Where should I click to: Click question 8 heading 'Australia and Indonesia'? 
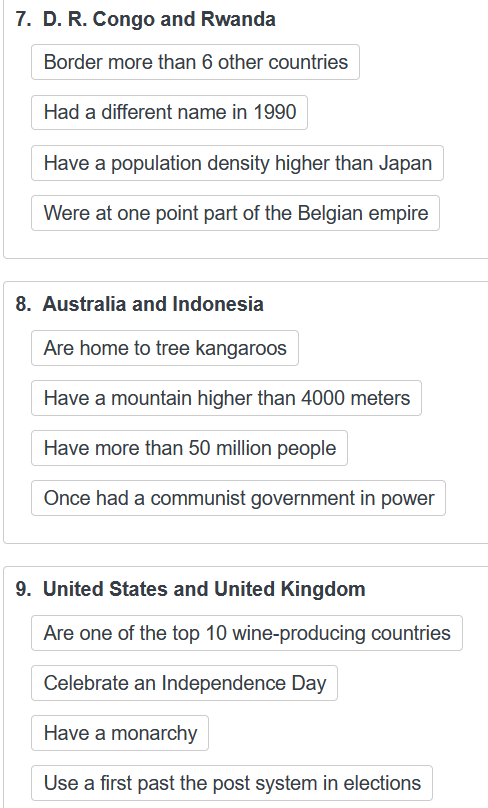click(x=153, y=304)
